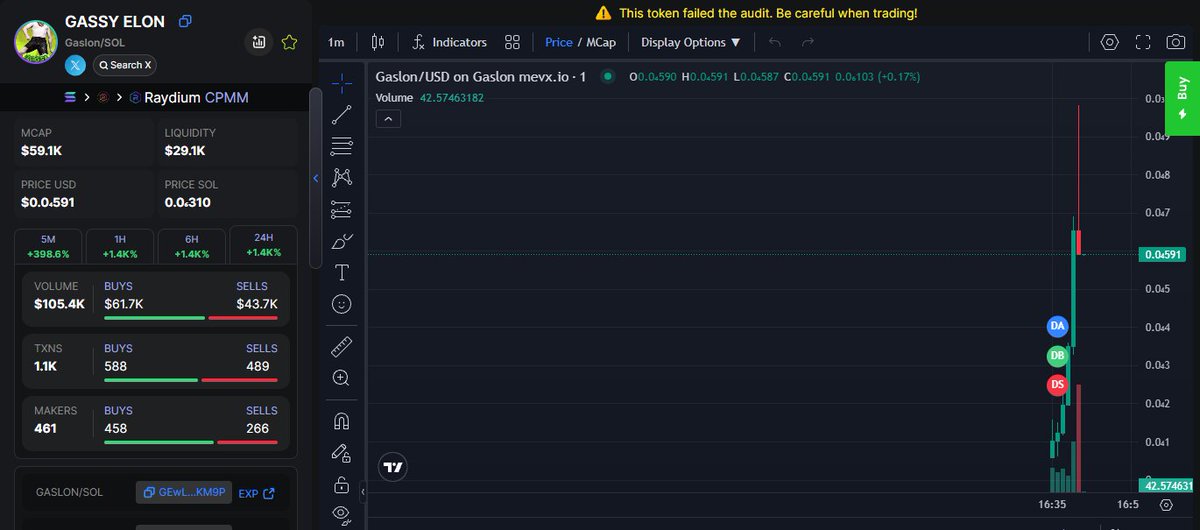Take a chart snapshot with camera
The image size is (1200, 530).
pyautogui.click(x=1177, y=42)
